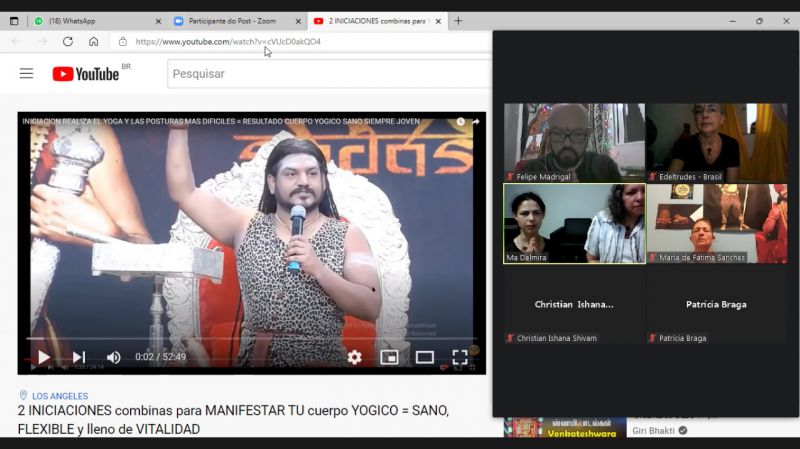Play the YouTube video
This screenshot has height=449, width=800.
(x=44, y=357)
